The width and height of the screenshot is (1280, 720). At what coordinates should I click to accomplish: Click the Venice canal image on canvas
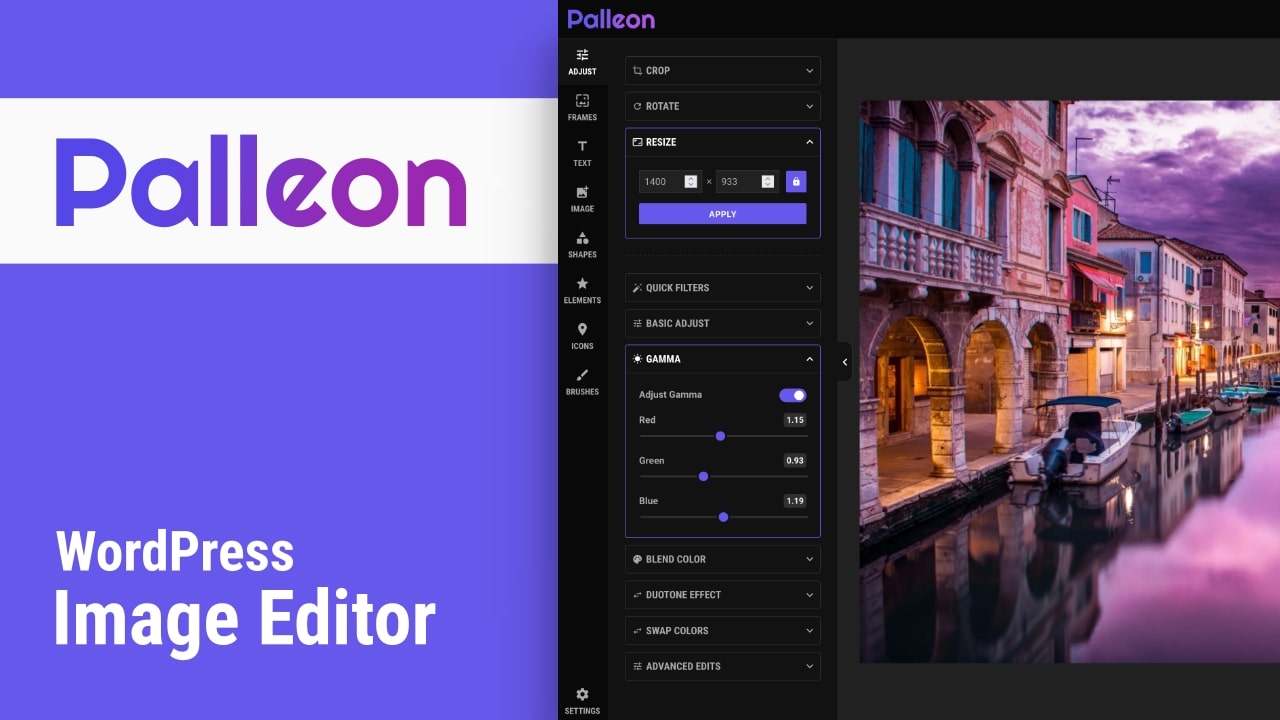click(x=1069, y=381)
